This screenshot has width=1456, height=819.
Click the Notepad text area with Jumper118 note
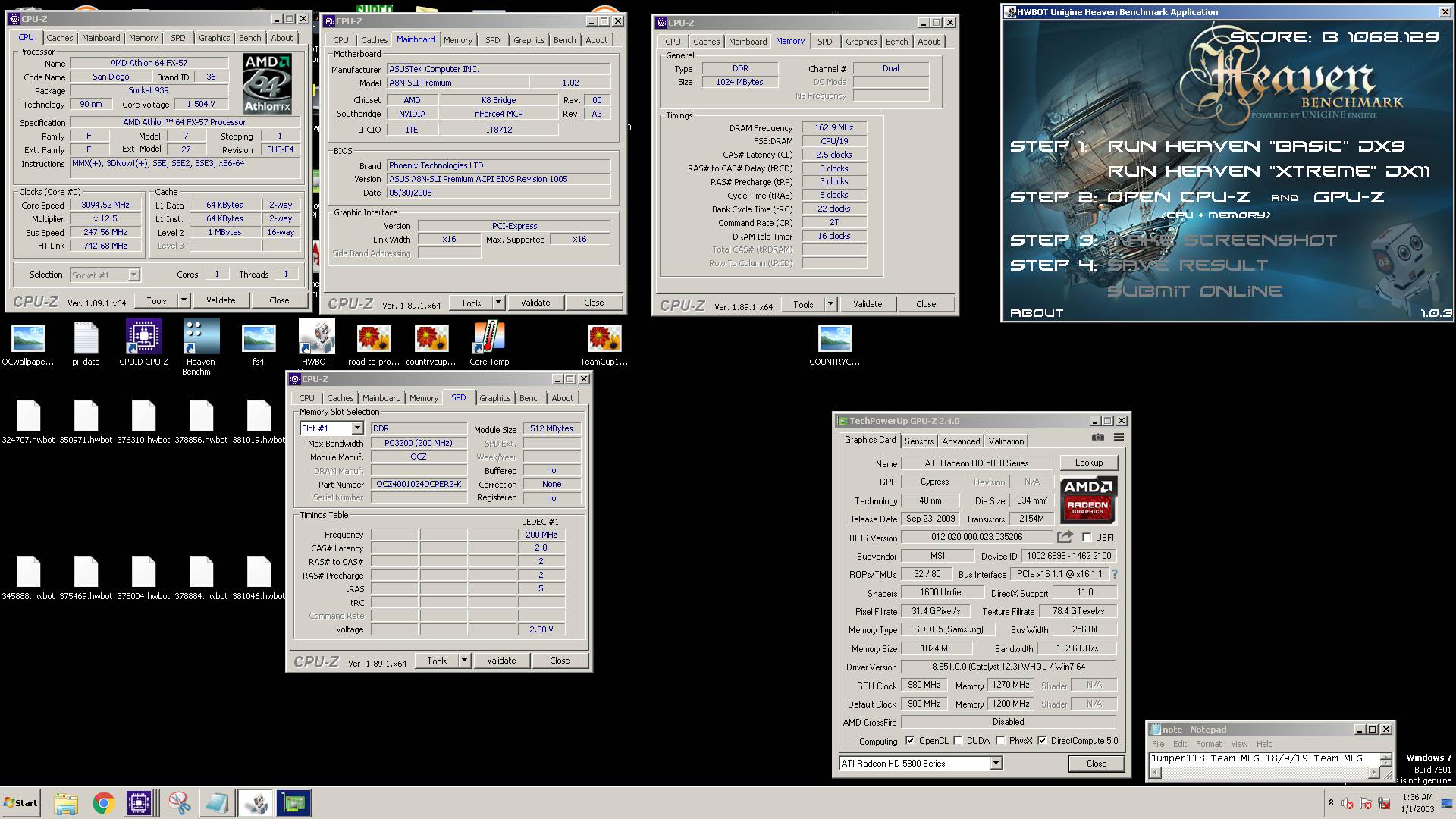pos(1263,758)
